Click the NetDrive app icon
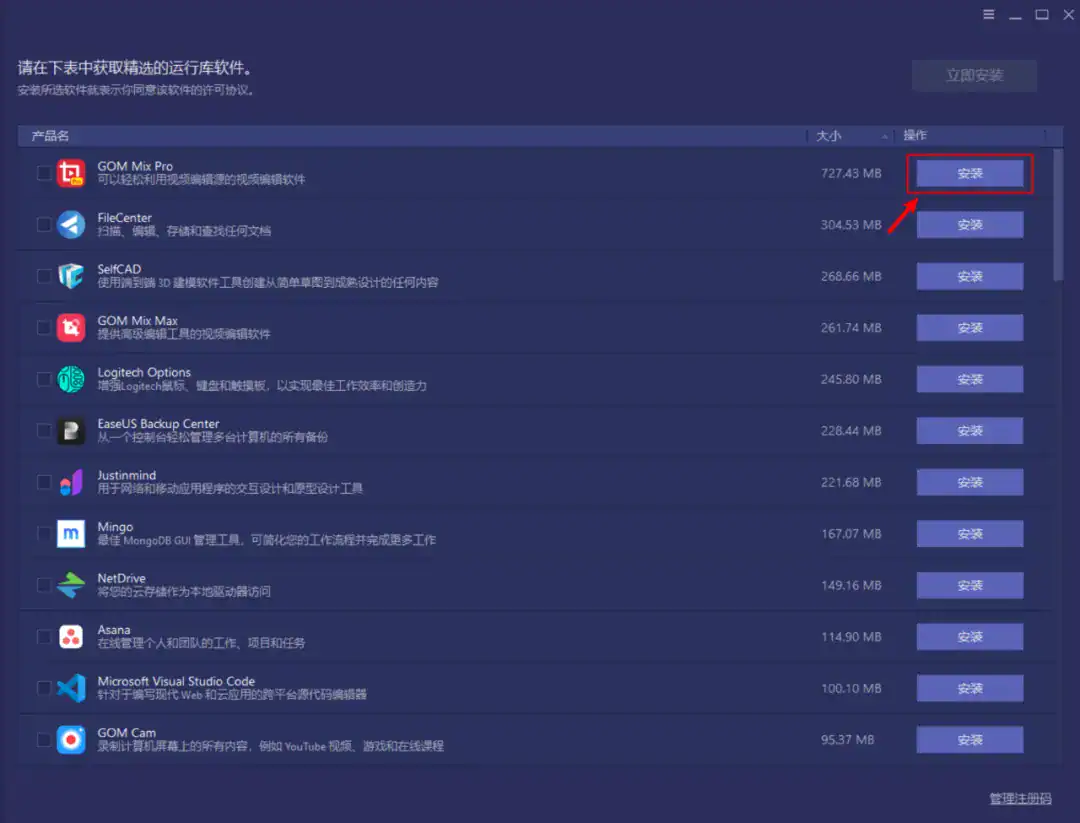This screenshot has height=823, width=1080. tap(71, 585)
